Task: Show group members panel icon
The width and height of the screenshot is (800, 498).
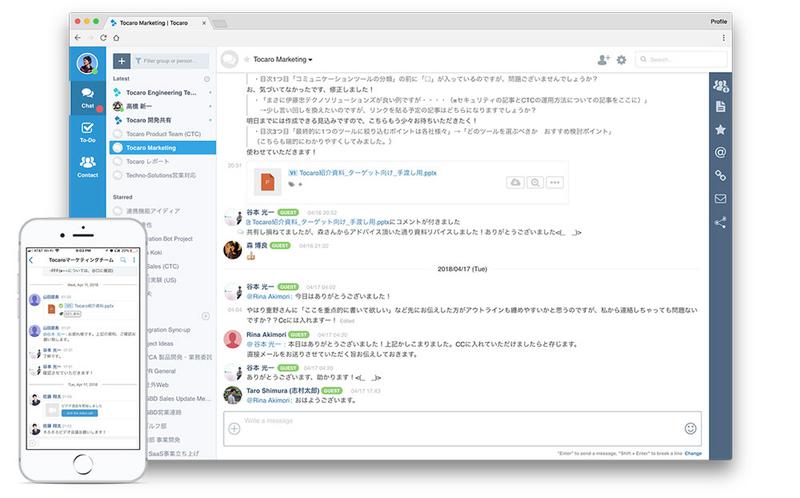Action: pyautogui.click(x=720, y=86)
